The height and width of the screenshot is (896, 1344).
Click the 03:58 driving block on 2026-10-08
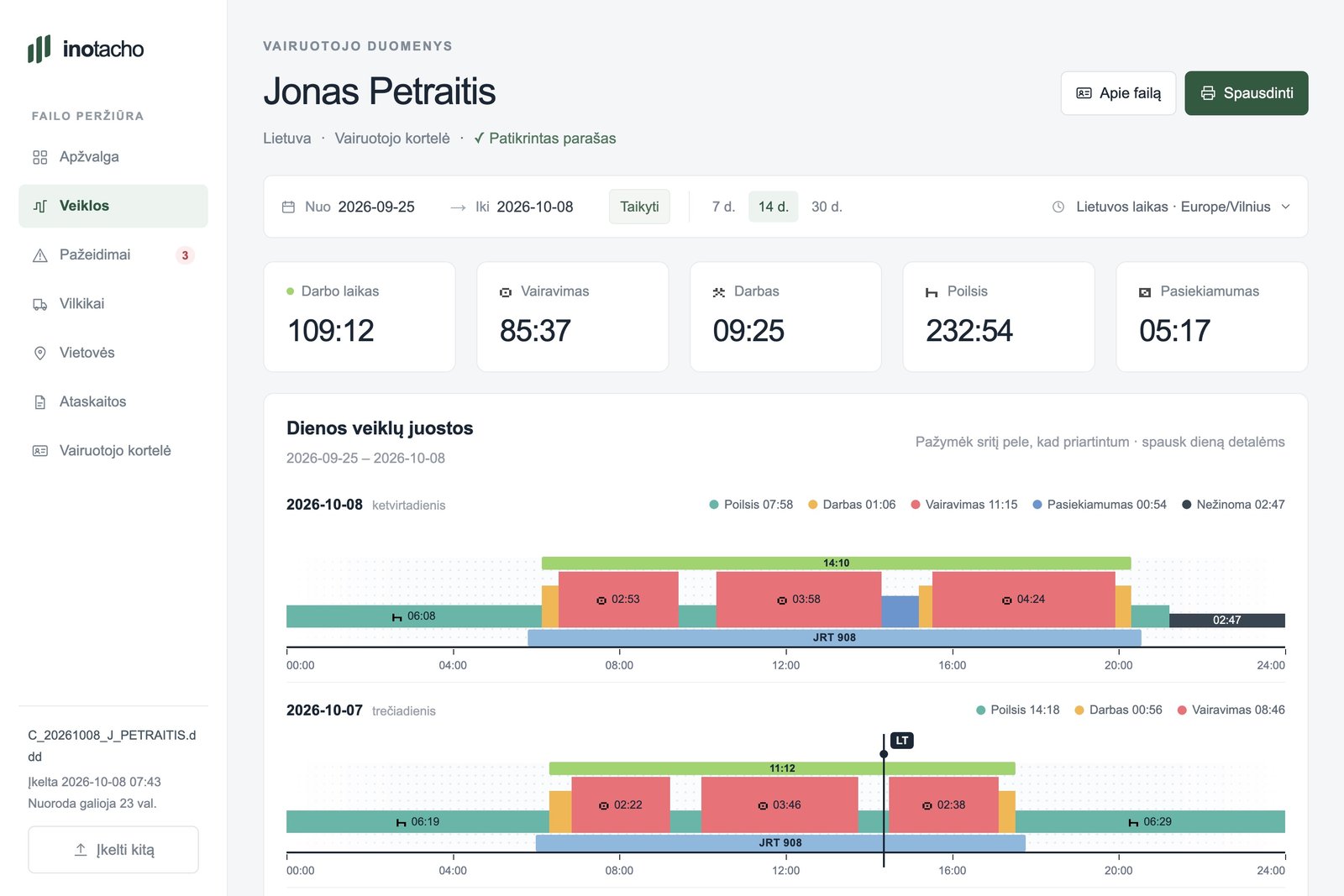[x=799, y=600]
